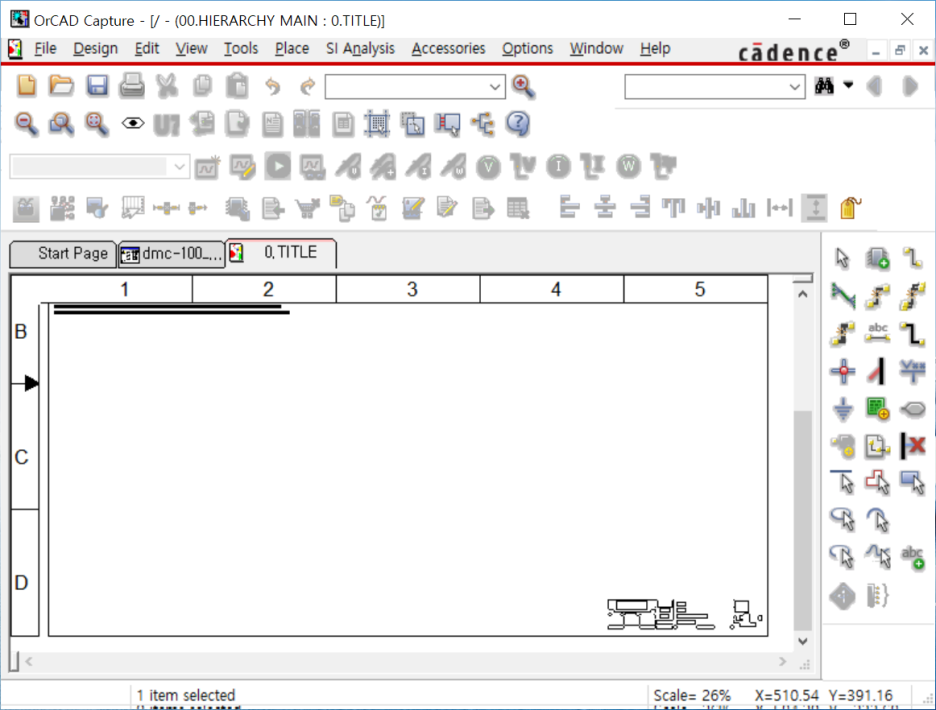Open the View menu
Screen dimensions: 936x710
[191, 48]
